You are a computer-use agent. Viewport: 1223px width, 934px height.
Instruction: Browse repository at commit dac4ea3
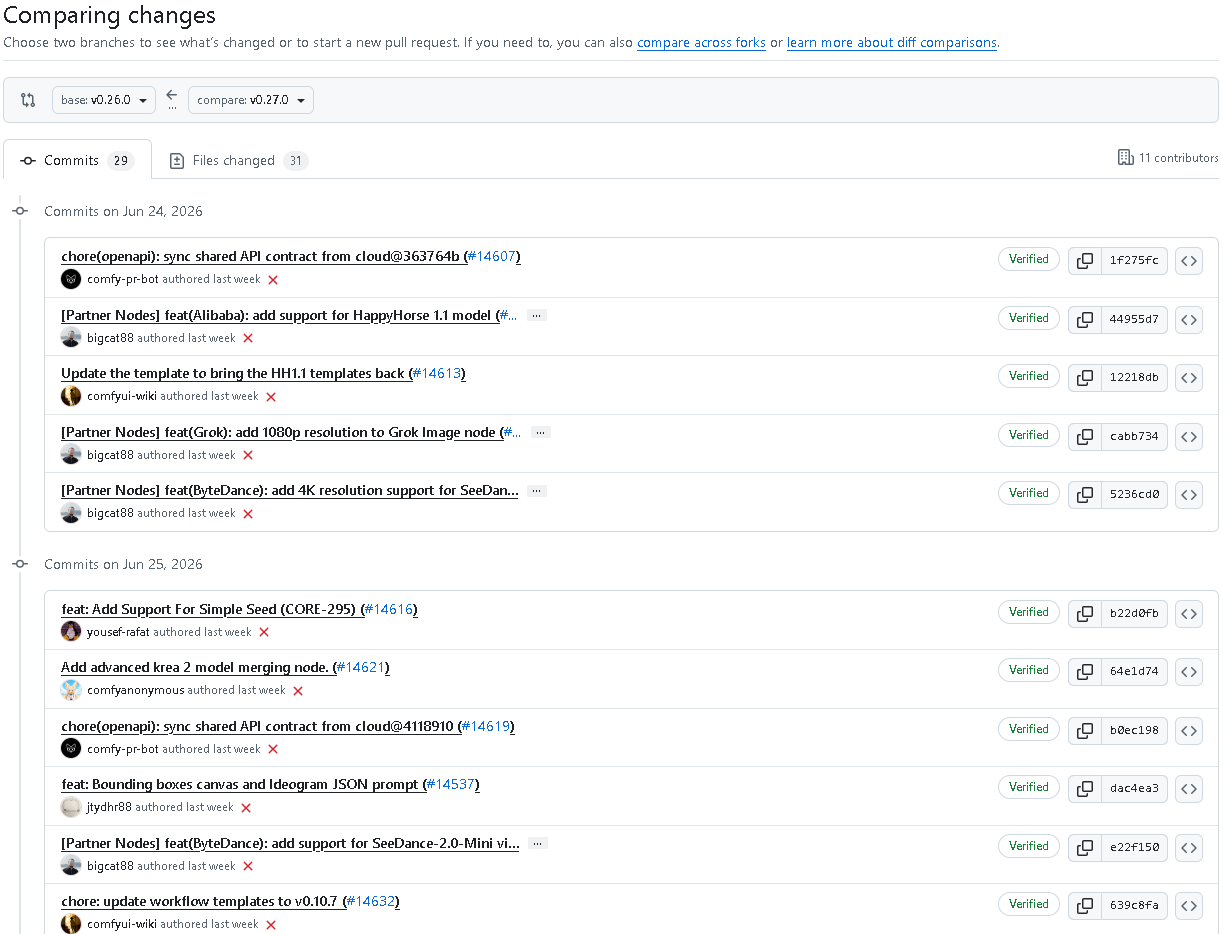1189,789
